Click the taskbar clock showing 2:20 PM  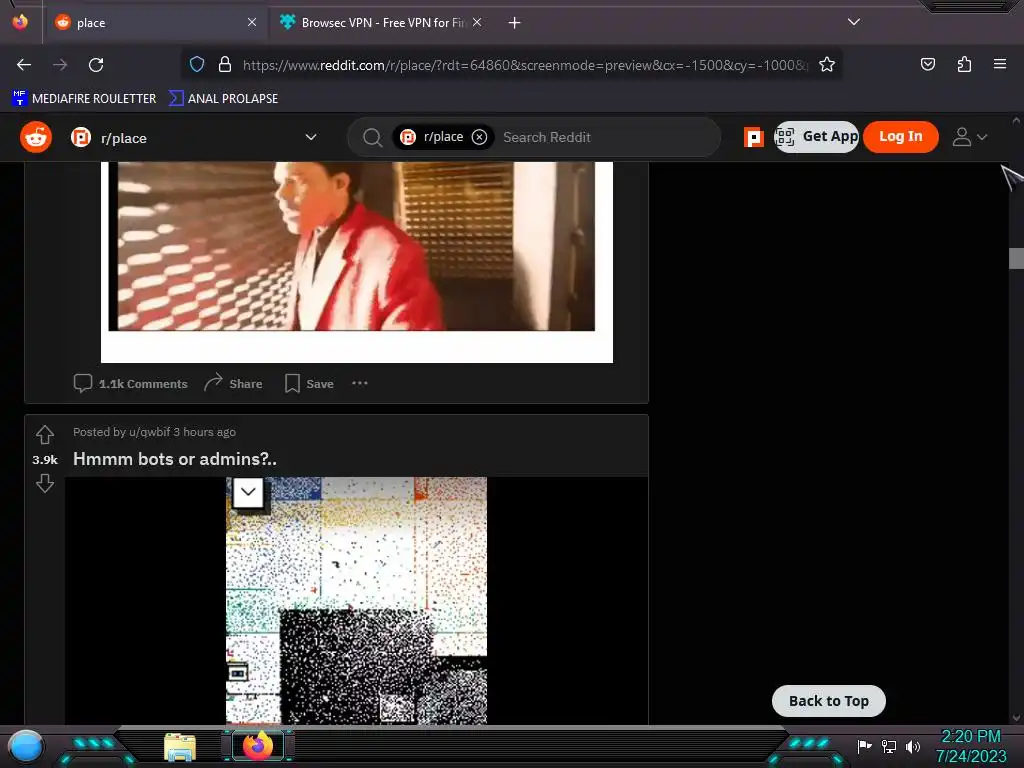click(970, 746)
